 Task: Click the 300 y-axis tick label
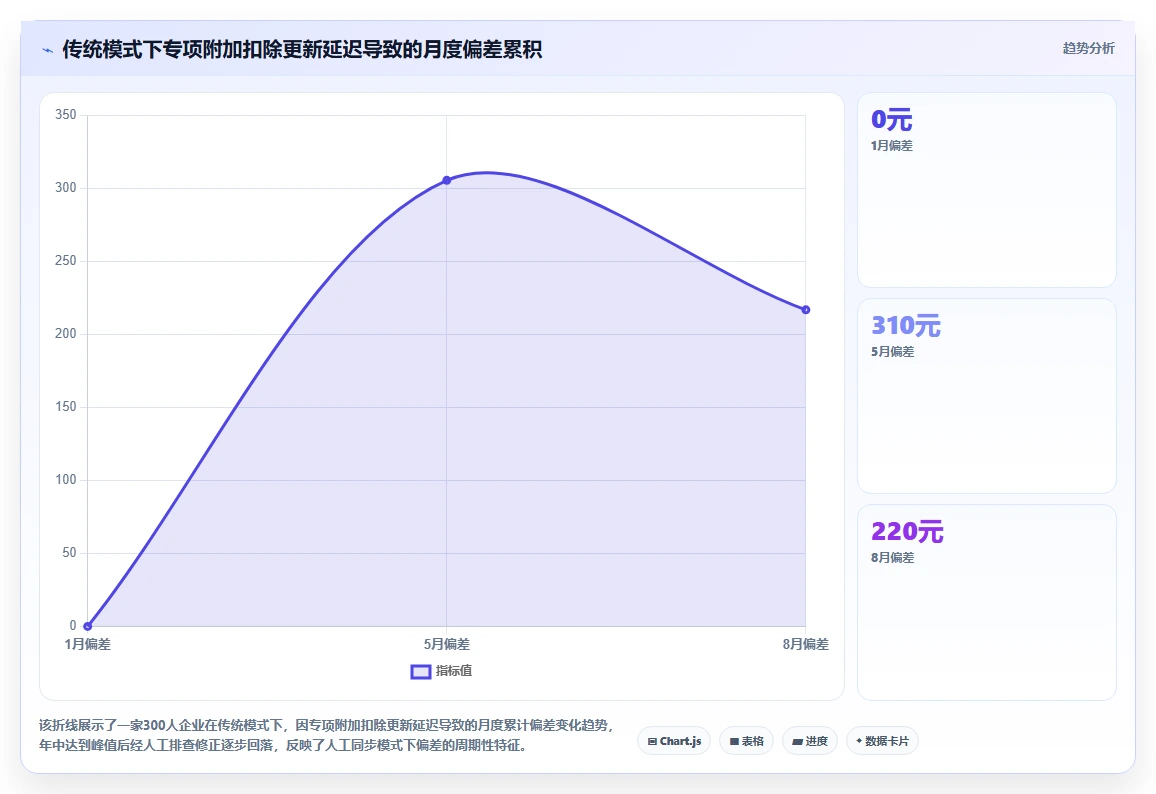click(66, 187)
